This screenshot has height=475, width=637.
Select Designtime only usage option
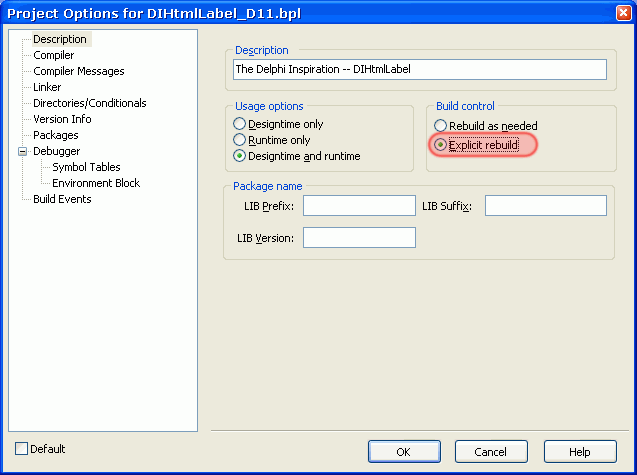click(x=240, y=124)
